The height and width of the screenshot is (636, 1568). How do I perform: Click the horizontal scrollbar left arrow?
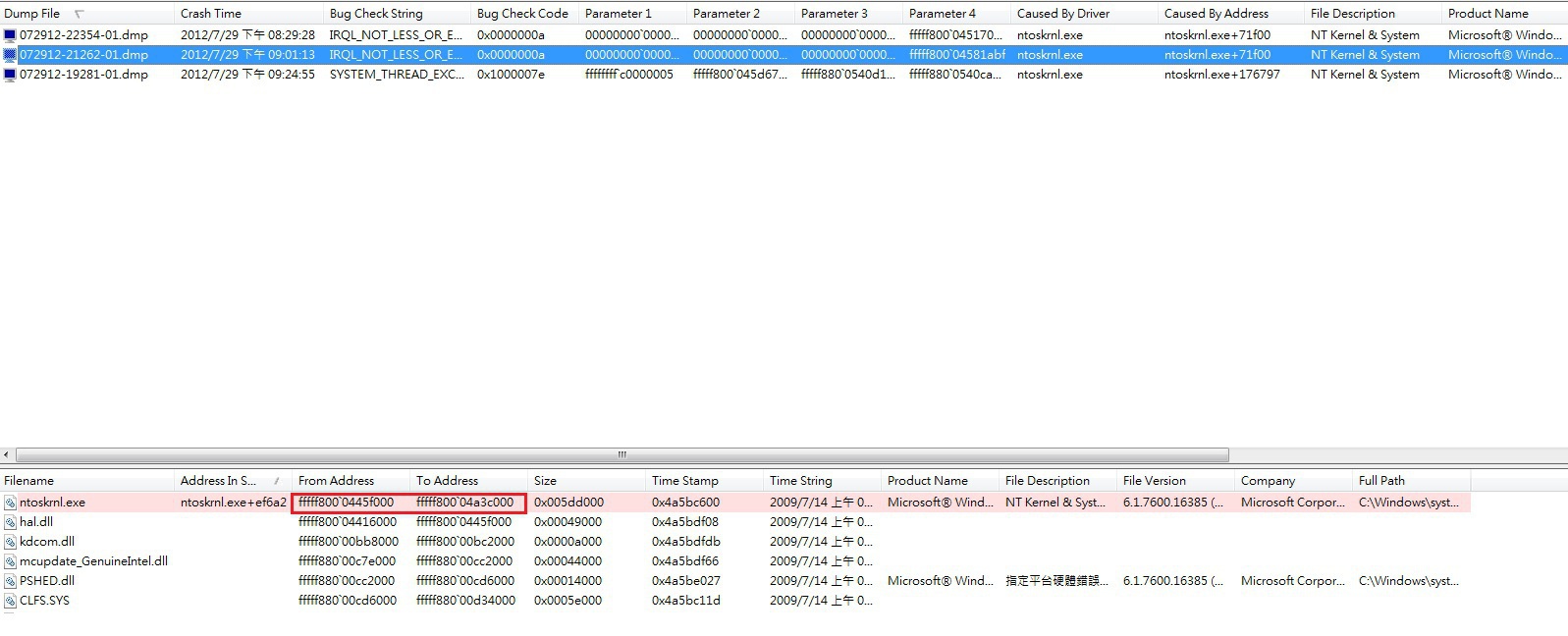(7, 455)
